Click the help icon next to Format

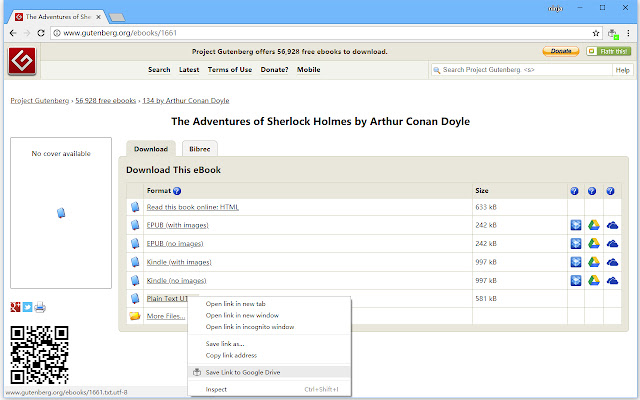[x=177, y=190]
